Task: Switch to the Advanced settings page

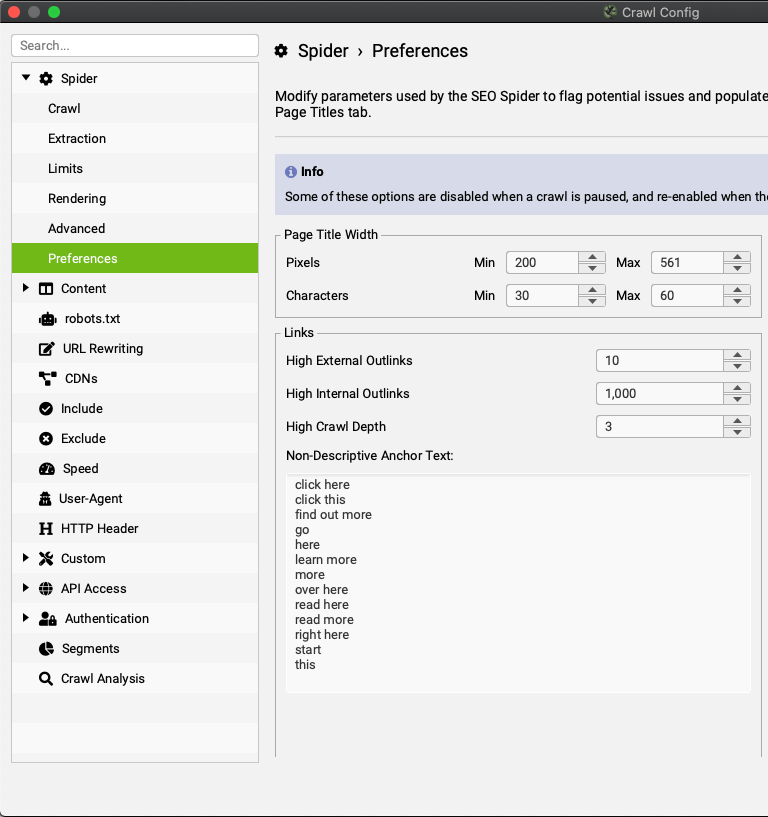Action: (x=77, y=228)
